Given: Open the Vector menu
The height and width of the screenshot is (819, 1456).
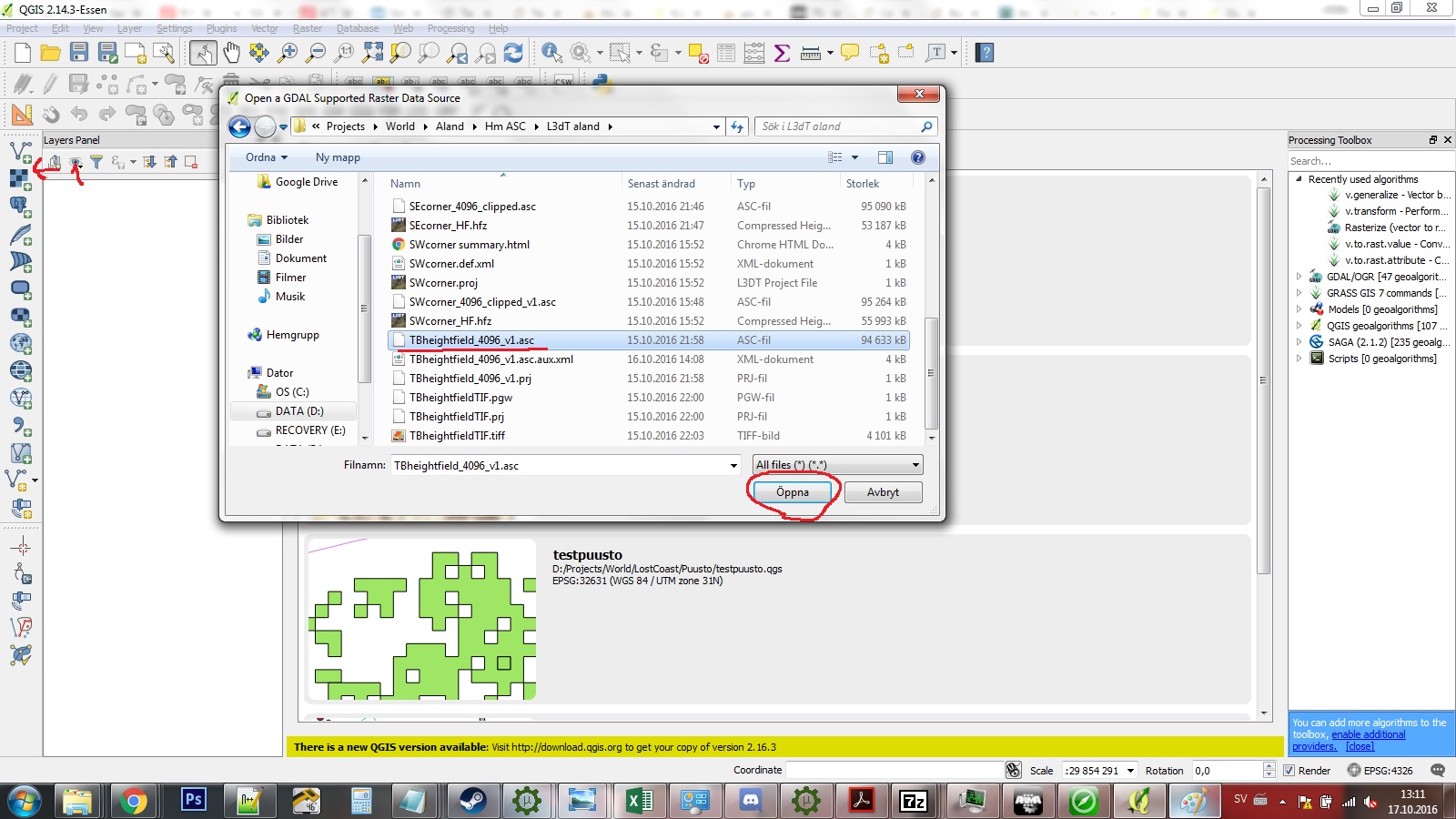Looking at the screenshot, I should (x=264, y=28).
